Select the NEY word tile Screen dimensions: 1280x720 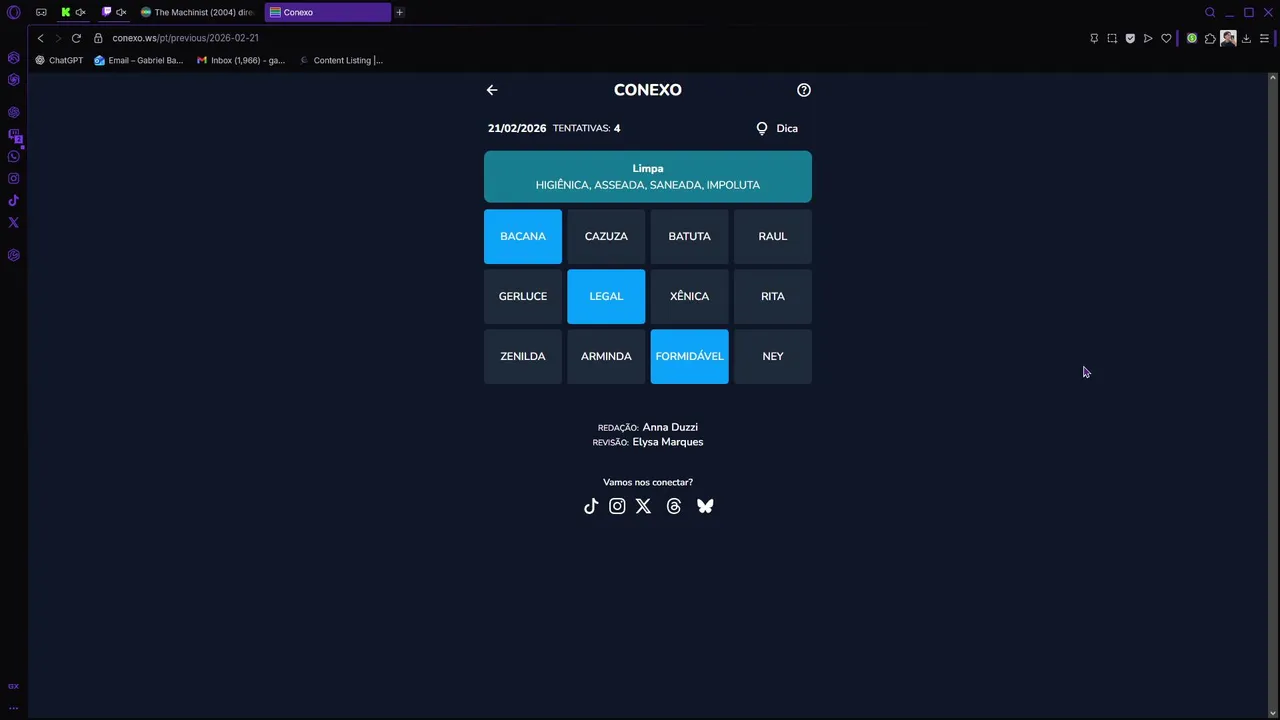pyautogui.click(x=773, y=356)
